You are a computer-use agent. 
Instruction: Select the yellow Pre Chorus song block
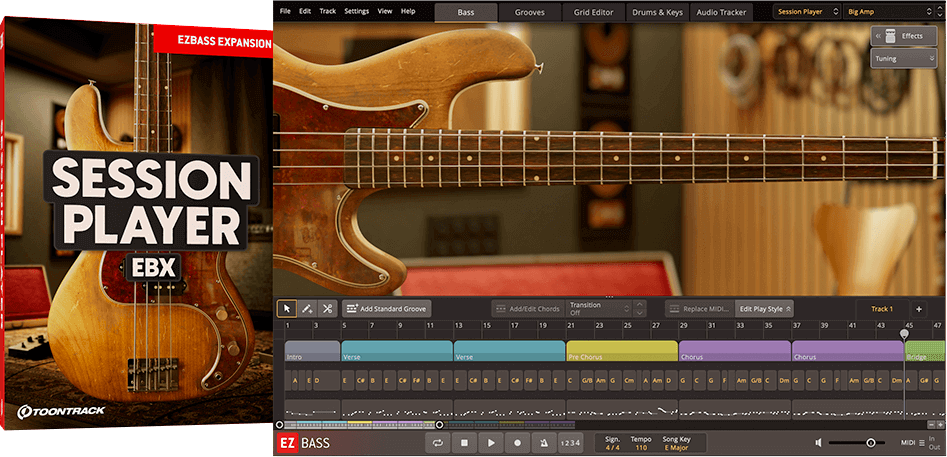click(621, 351)
